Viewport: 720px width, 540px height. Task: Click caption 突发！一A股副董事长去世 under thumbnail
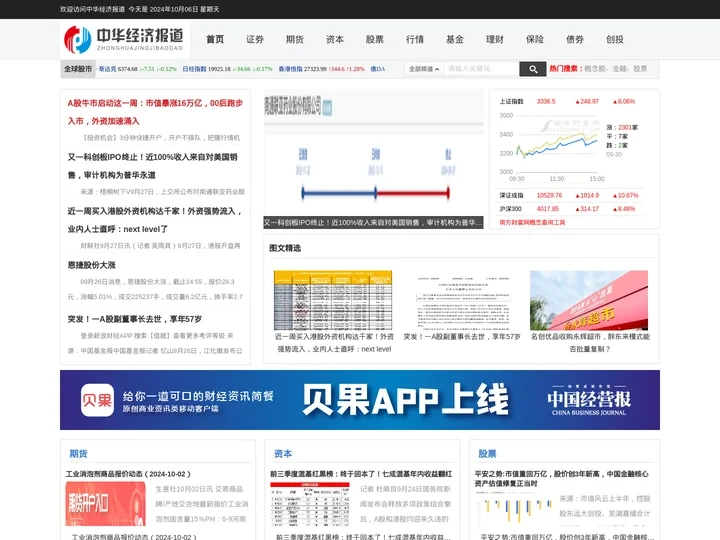point(462,337)
